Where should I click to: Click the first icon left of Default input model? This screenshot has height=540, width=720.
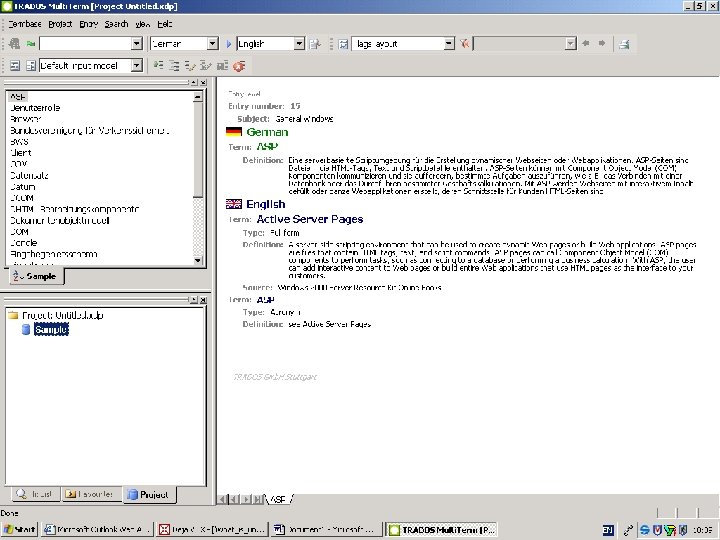(x=15, y=66)
